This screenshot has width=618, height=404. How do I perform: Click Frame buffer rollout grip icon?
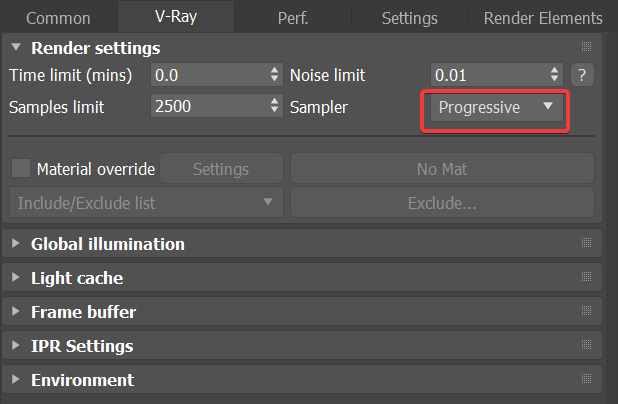587,311
